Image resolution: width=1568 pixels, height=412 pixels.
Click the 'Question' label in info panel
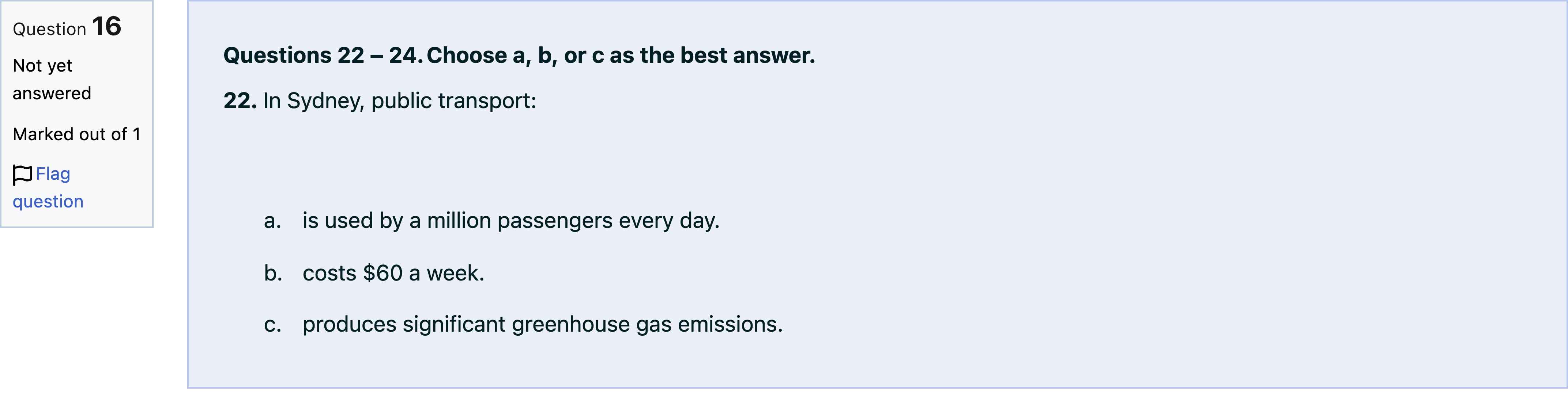tap(49, 29)
